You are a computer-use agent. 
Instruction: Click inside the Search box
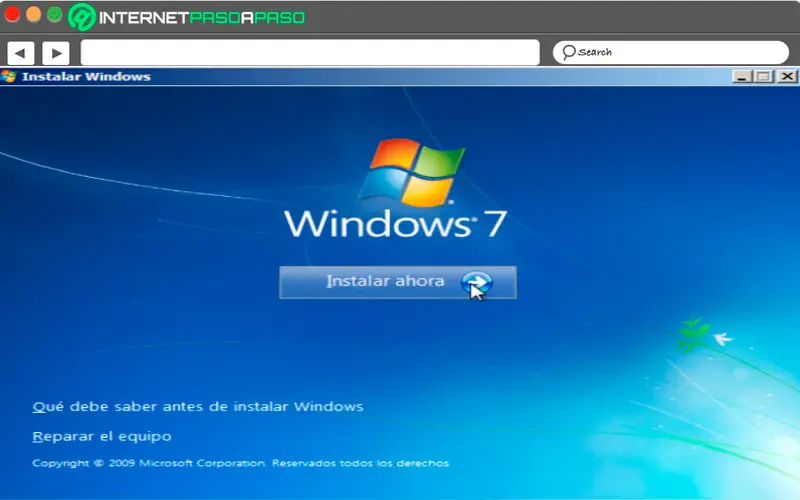click(670, 52)
